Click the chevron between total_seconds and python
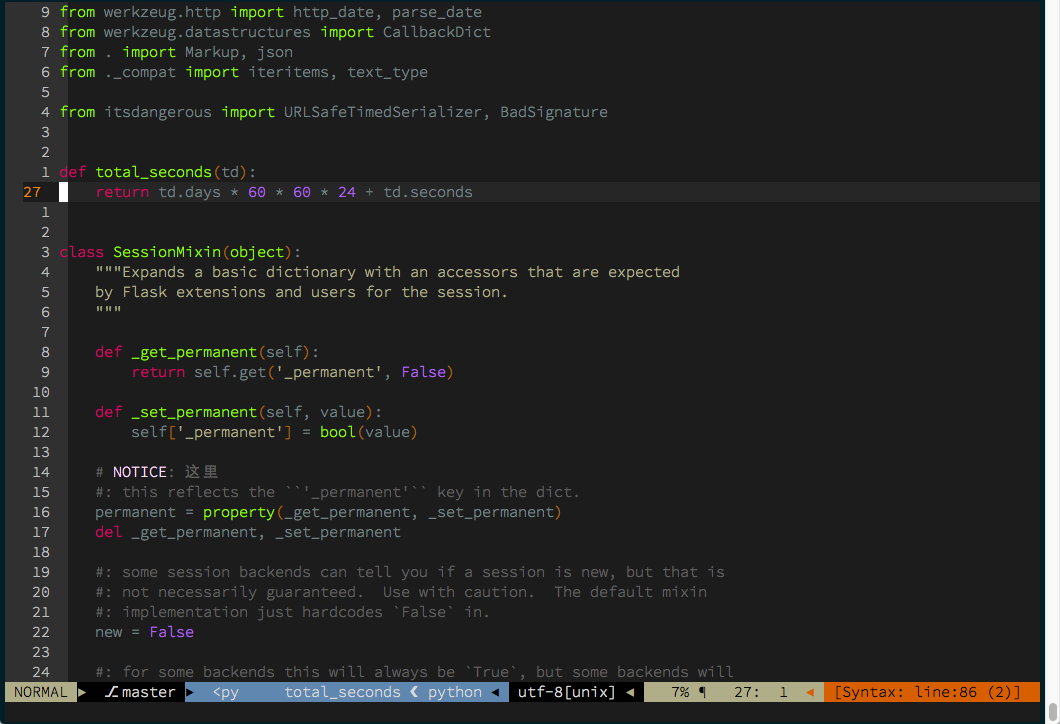1060x724 pixels. 412,692
